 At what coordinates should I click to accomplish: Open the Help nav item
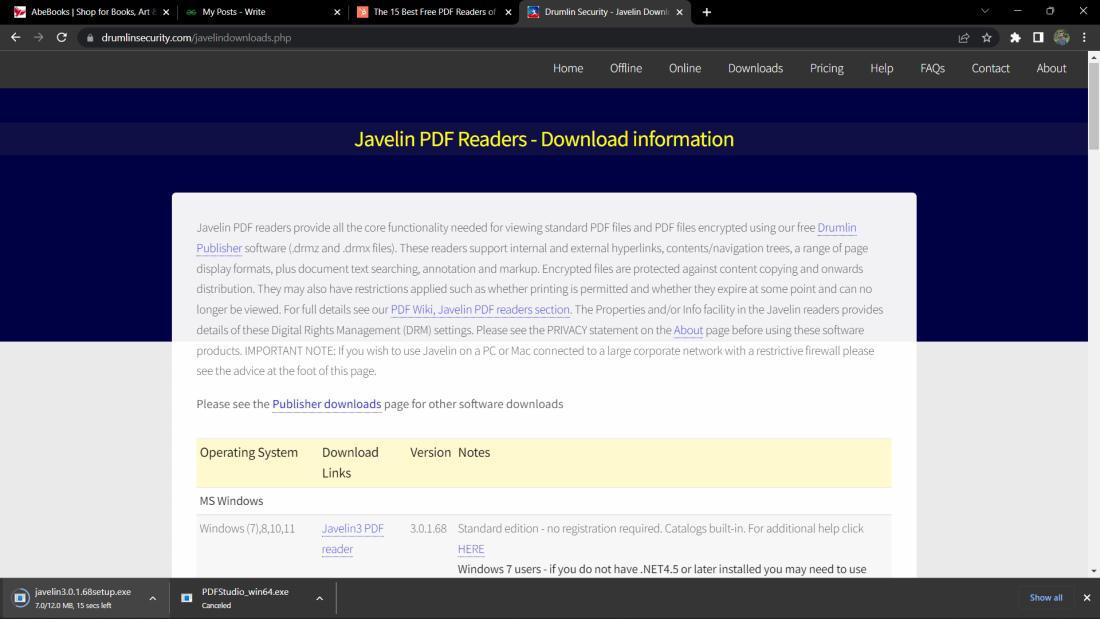[882, 68]
